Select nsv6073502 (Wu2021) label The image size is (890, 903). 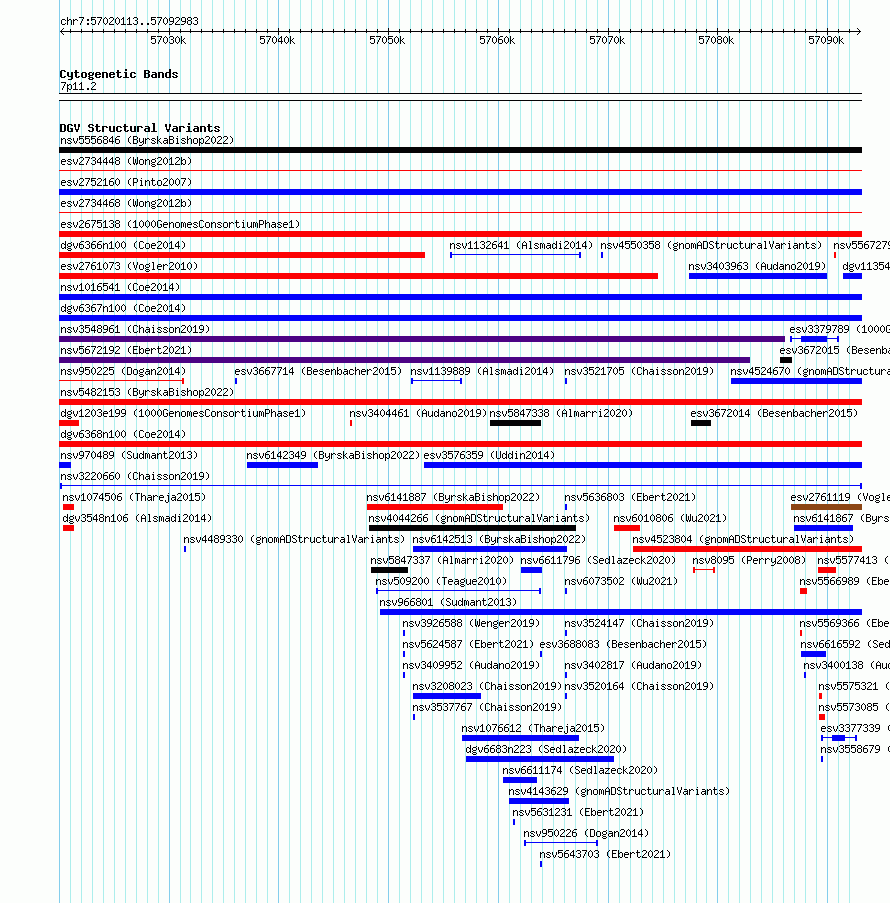tap(622, 582)
